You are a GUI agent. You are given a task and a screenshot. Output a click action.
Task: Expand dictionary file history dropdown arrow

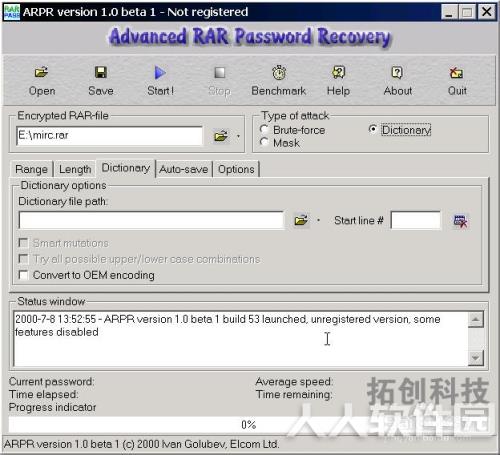[x=318, y=220]
